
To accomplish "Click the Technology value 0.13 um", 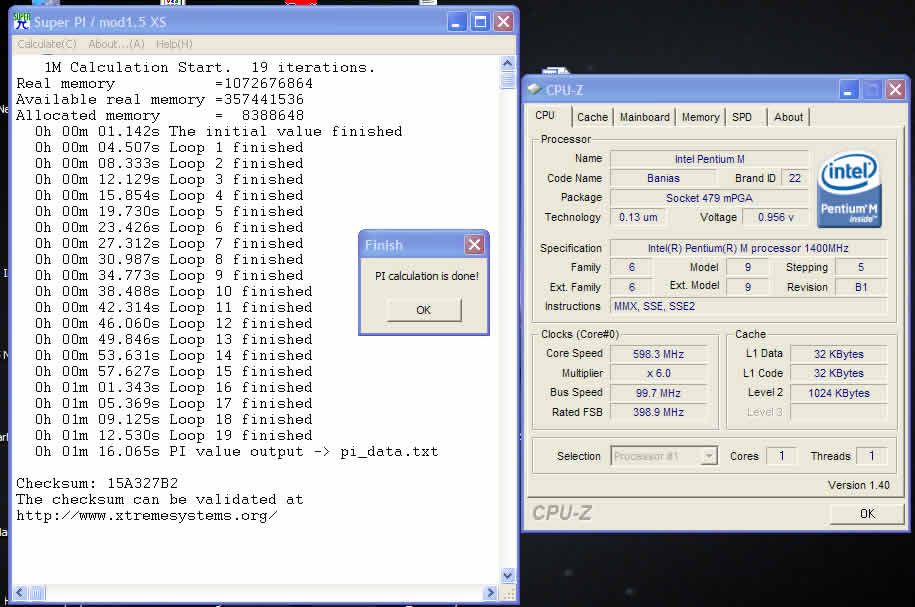I will click(x=638, y=217).
